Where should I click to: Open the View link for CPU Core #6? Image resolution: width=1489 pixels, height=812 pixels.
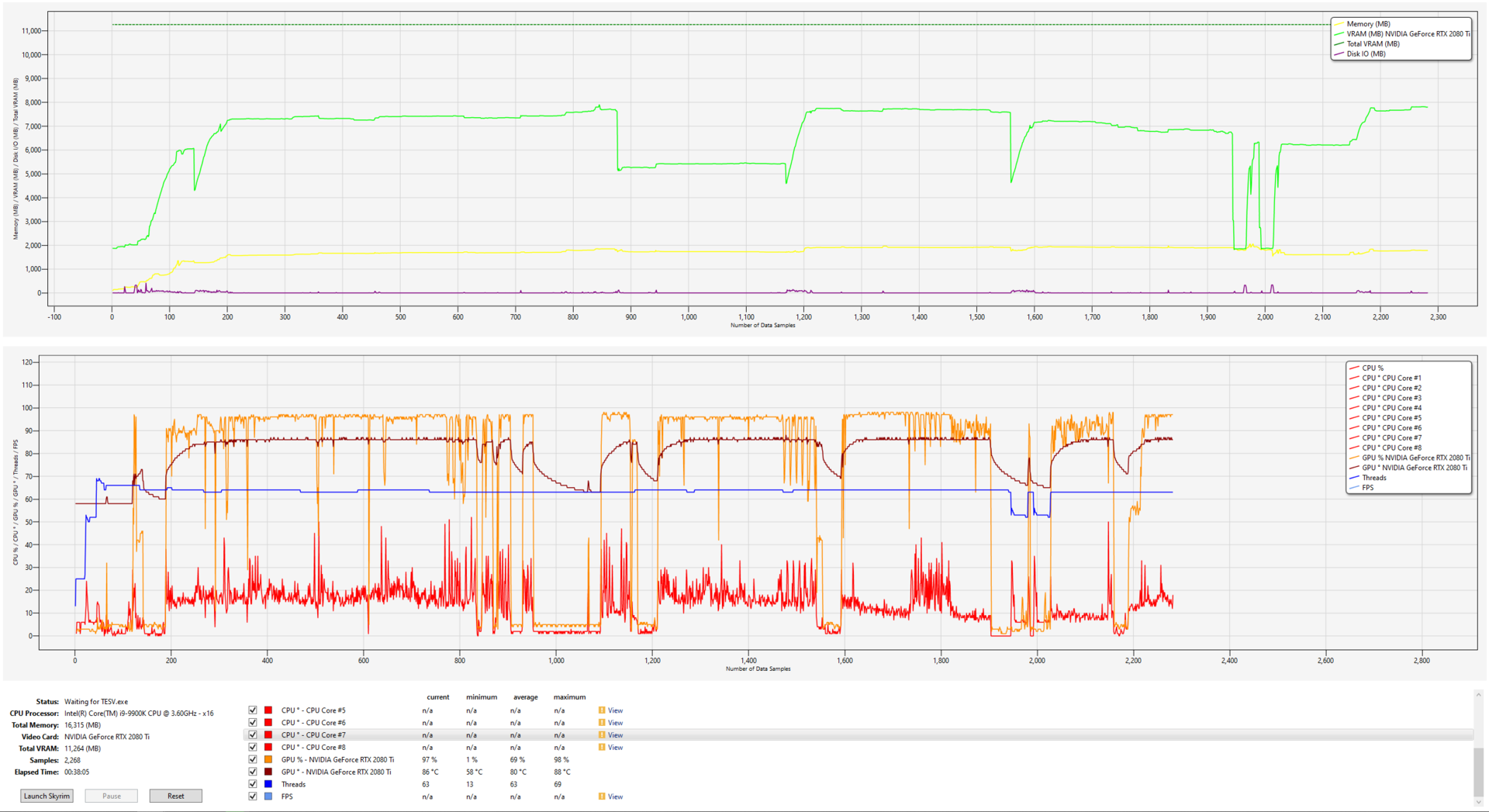point(615,723)
